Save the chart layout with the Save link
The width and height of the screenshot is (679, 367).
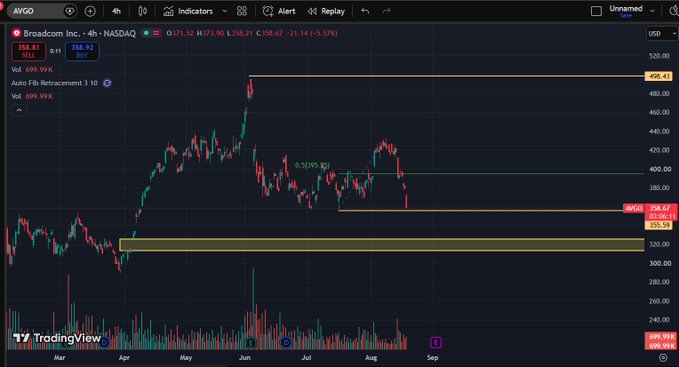[626, 16]
